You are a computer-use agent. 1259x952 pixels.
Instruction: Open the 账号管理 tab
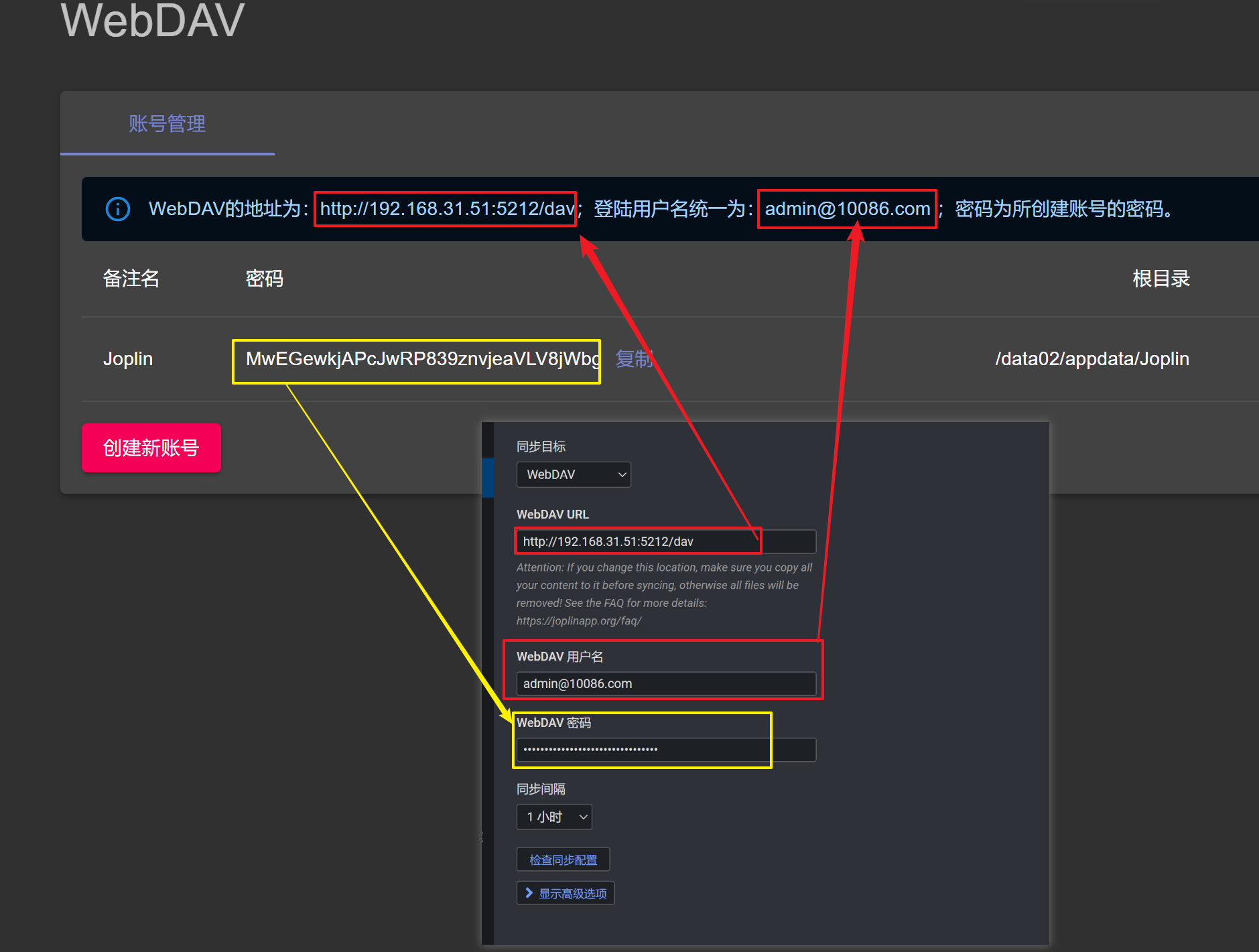(x=167, y=124)
